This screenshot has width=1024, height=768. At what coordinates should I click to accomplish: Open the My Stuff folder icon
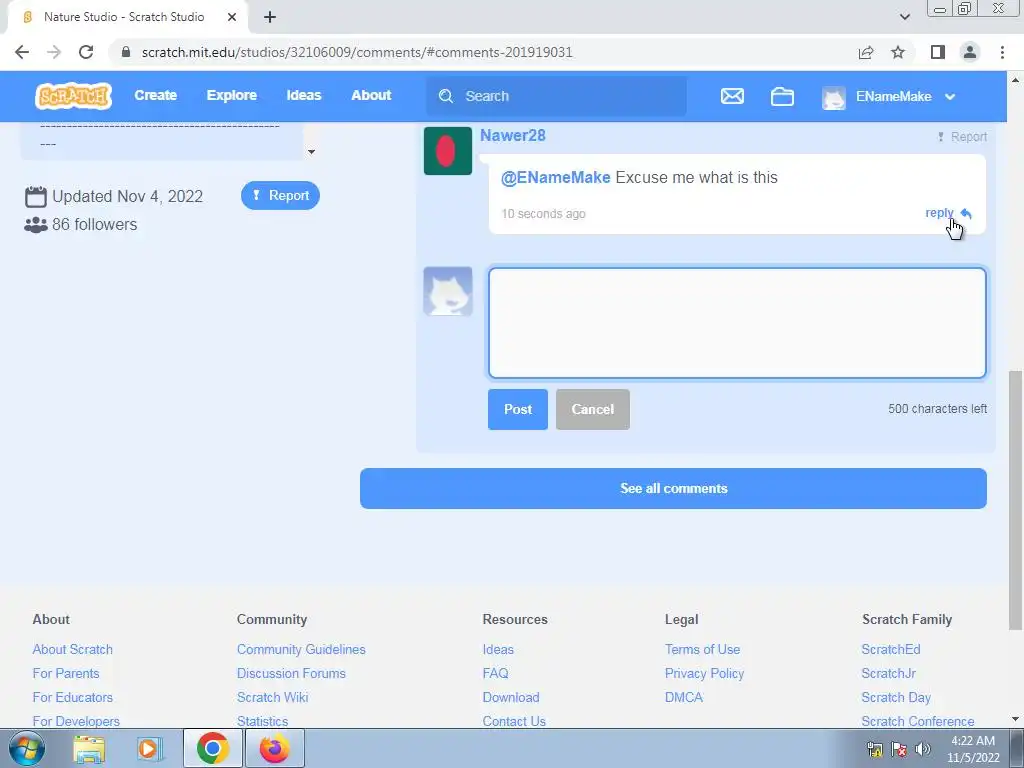tap(782, 96)
